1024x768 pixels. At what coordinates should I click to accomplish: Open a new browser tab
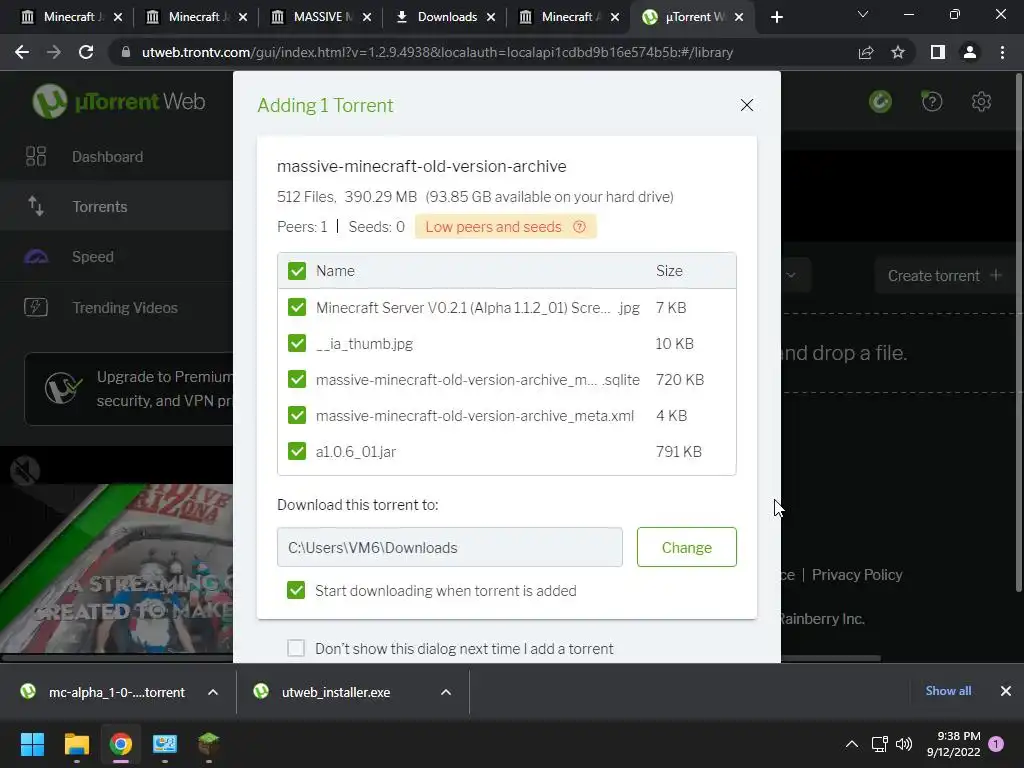(776, 17)
